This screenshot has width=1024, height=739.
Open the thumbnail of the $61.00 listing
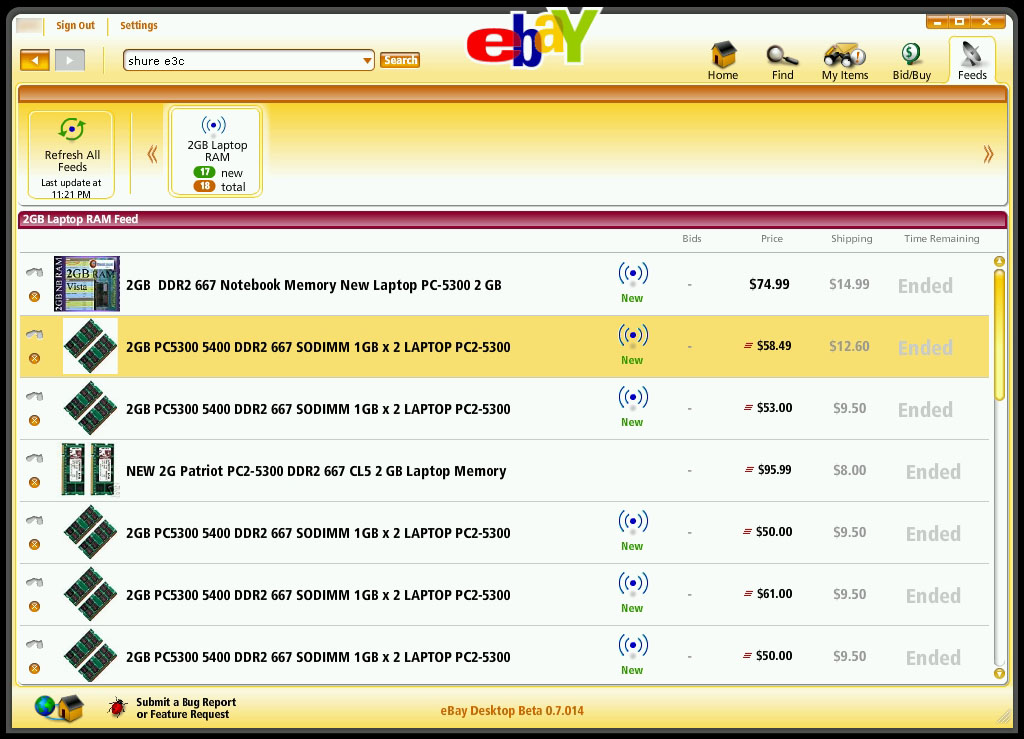(x=90, y=594)
